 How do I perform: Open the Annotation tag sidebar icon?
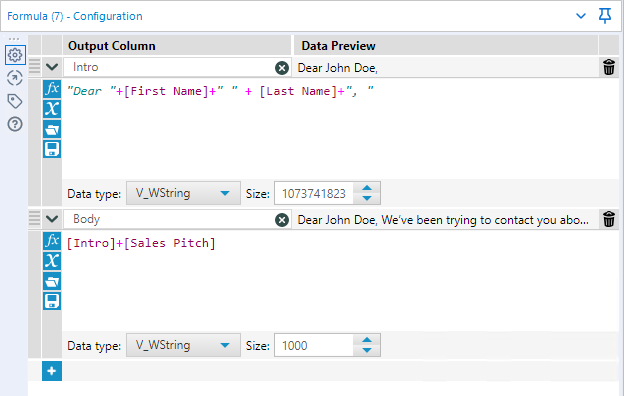tap(15, 101)
